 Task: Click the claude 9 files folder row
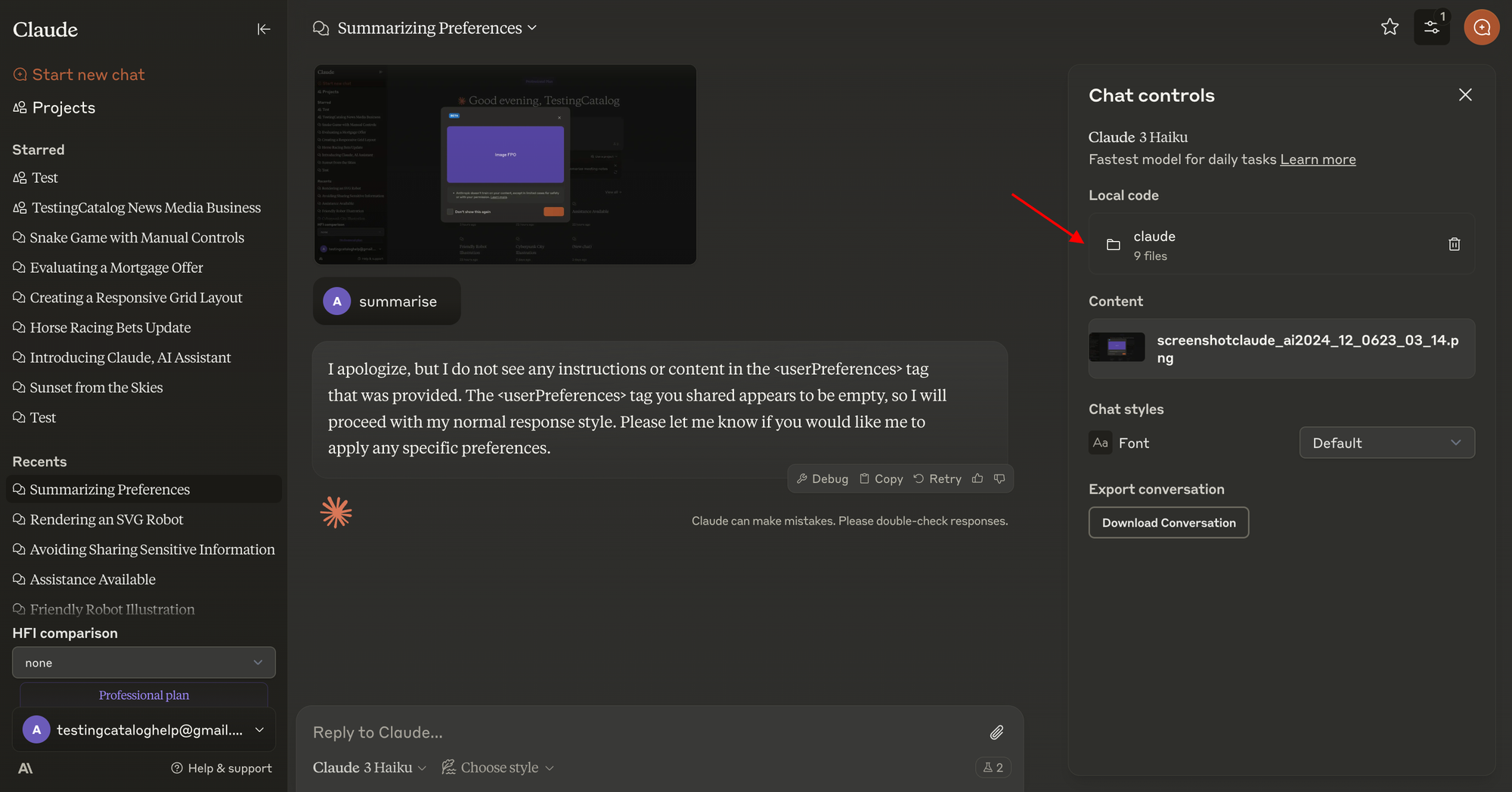(1281, 244)
